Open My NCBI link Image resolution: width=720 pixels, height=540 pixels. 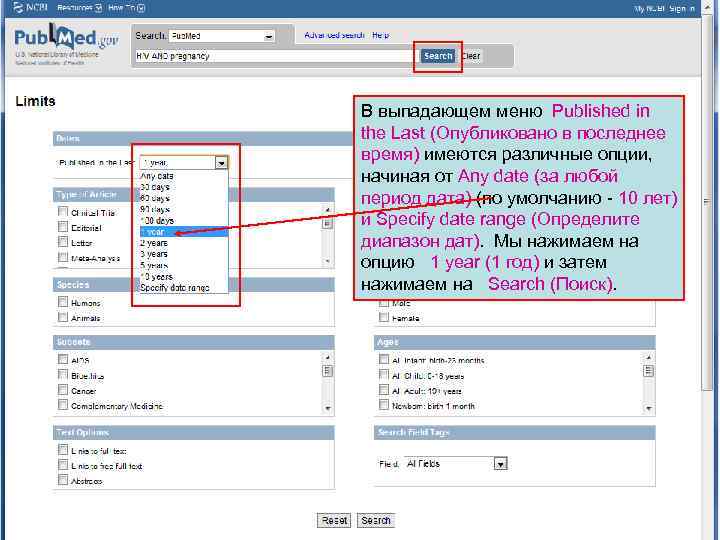(649, 9)
